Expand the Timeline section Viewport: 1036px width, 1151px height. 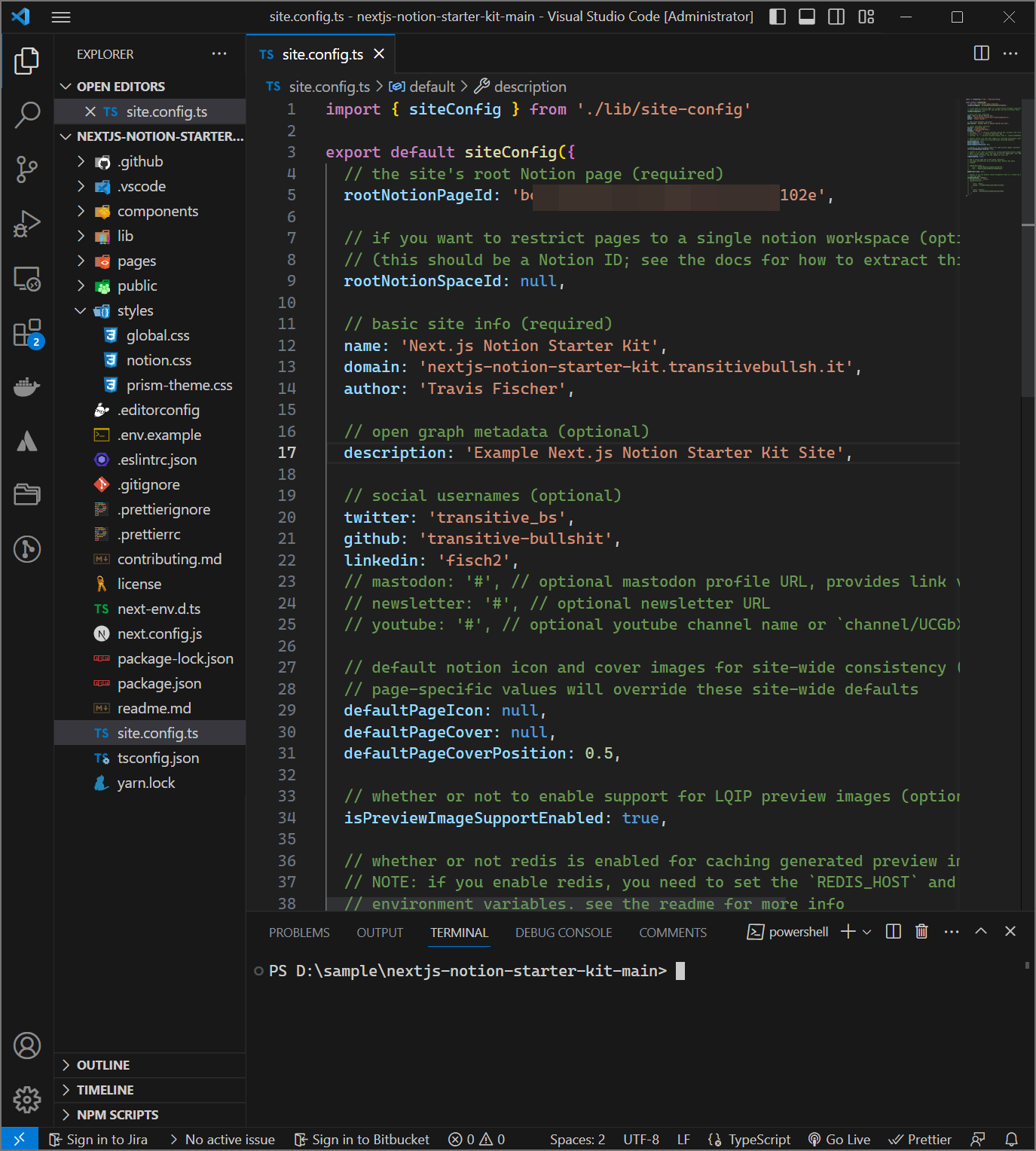click(150, 1090)
